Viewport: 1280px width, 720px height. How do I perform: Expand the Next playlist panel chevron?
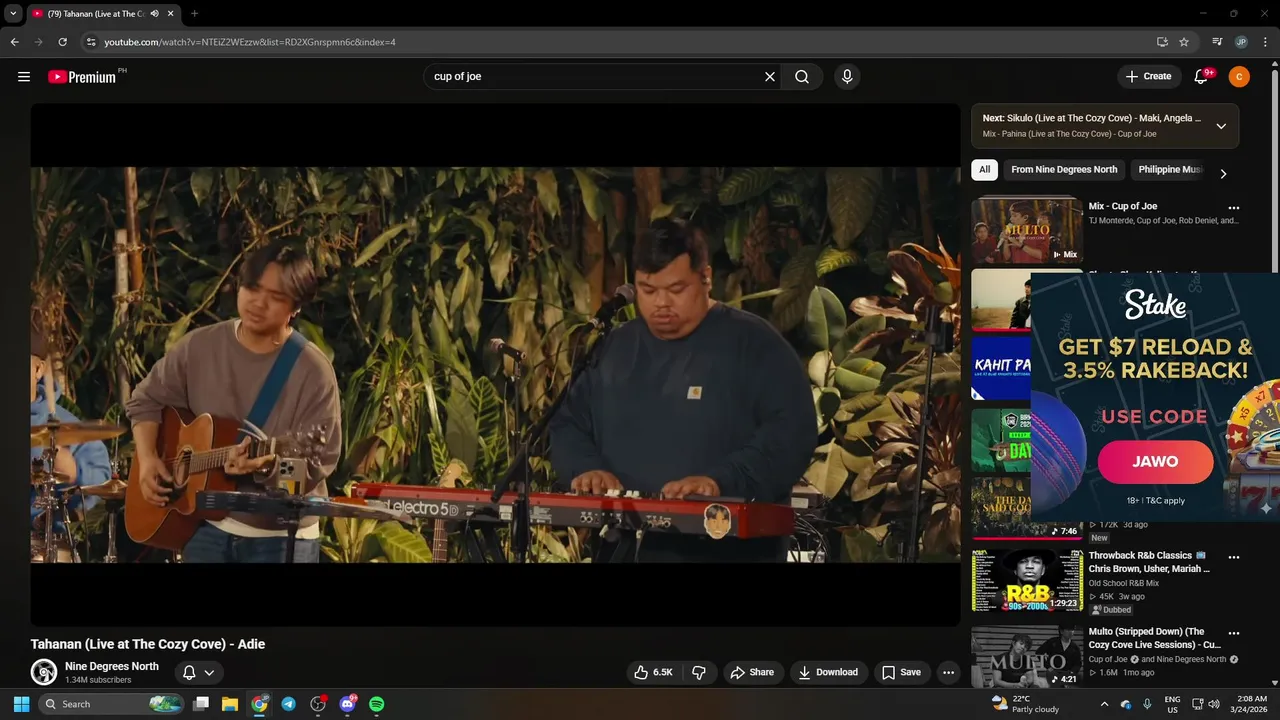click(x=1221, y=126)
